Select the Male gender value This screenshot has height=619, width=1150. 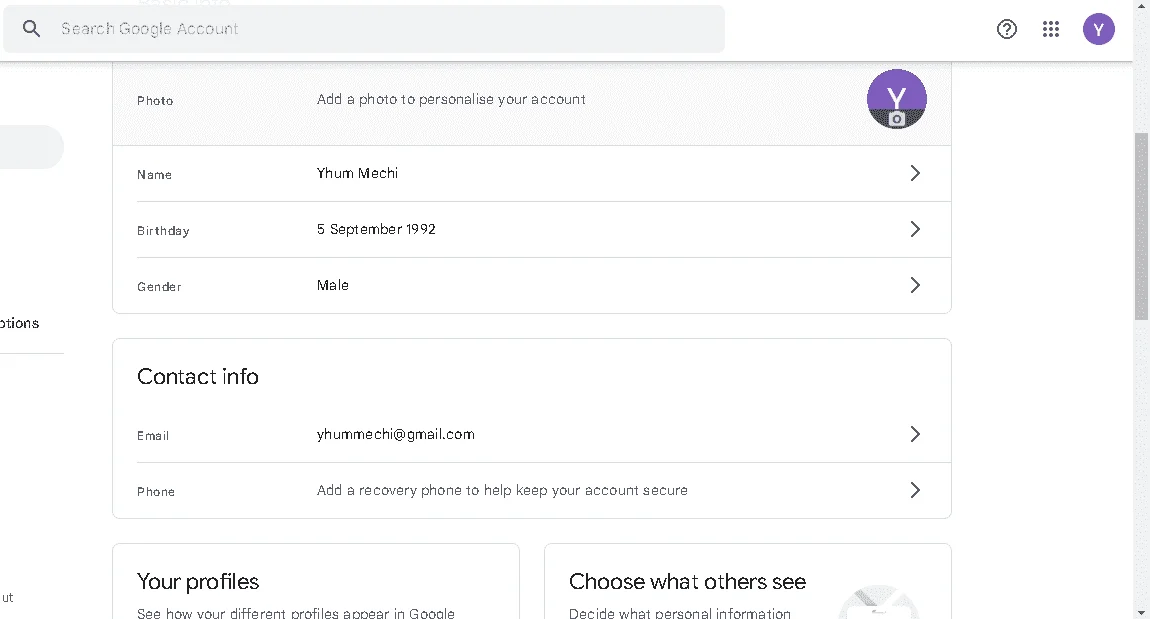pos(332,285)
